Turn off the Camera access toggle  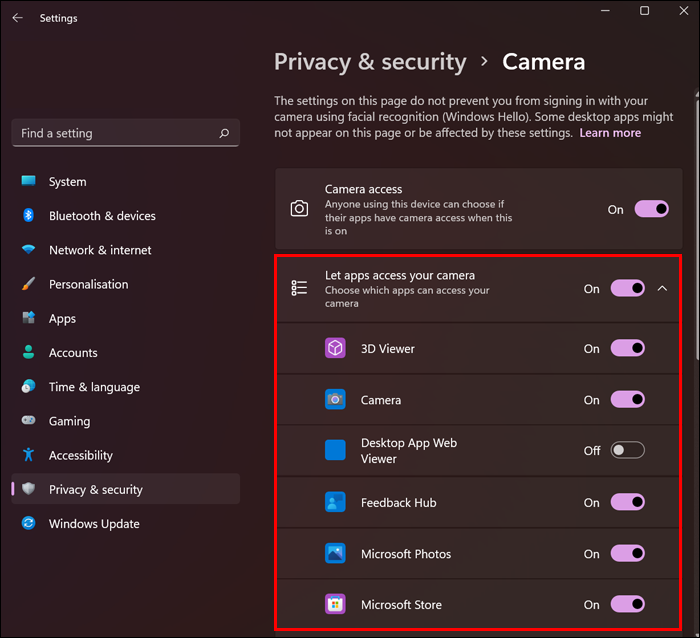click(650, 209)
